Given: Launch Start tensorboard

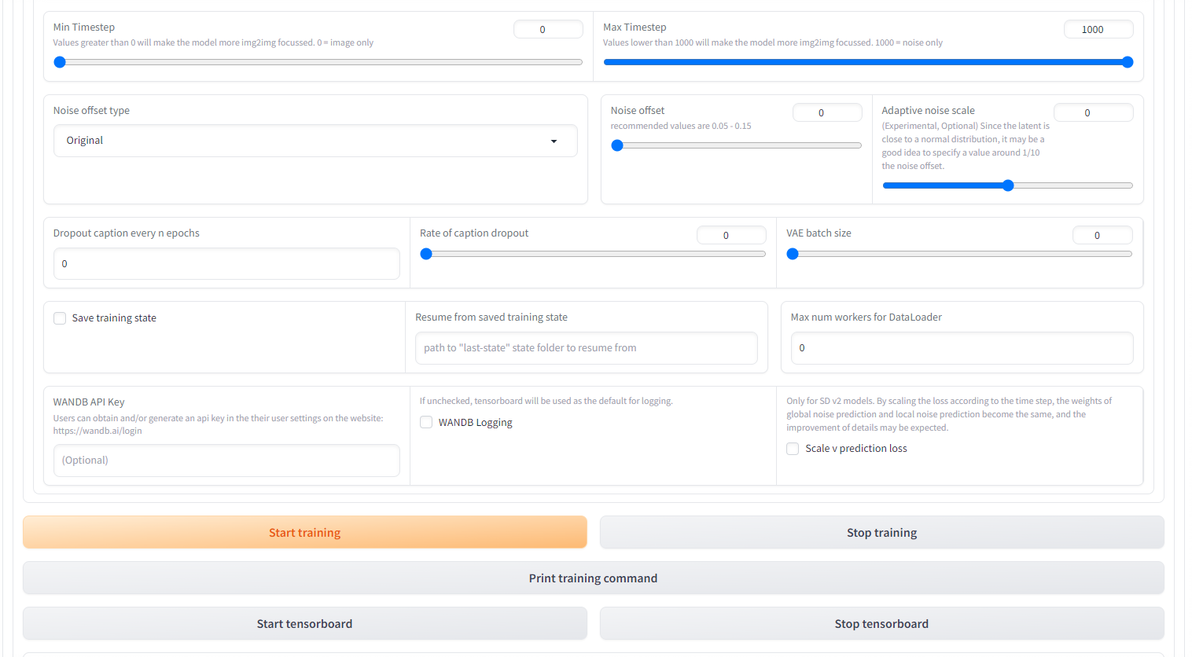Looking at the screenshot, I should click(305, 624).
